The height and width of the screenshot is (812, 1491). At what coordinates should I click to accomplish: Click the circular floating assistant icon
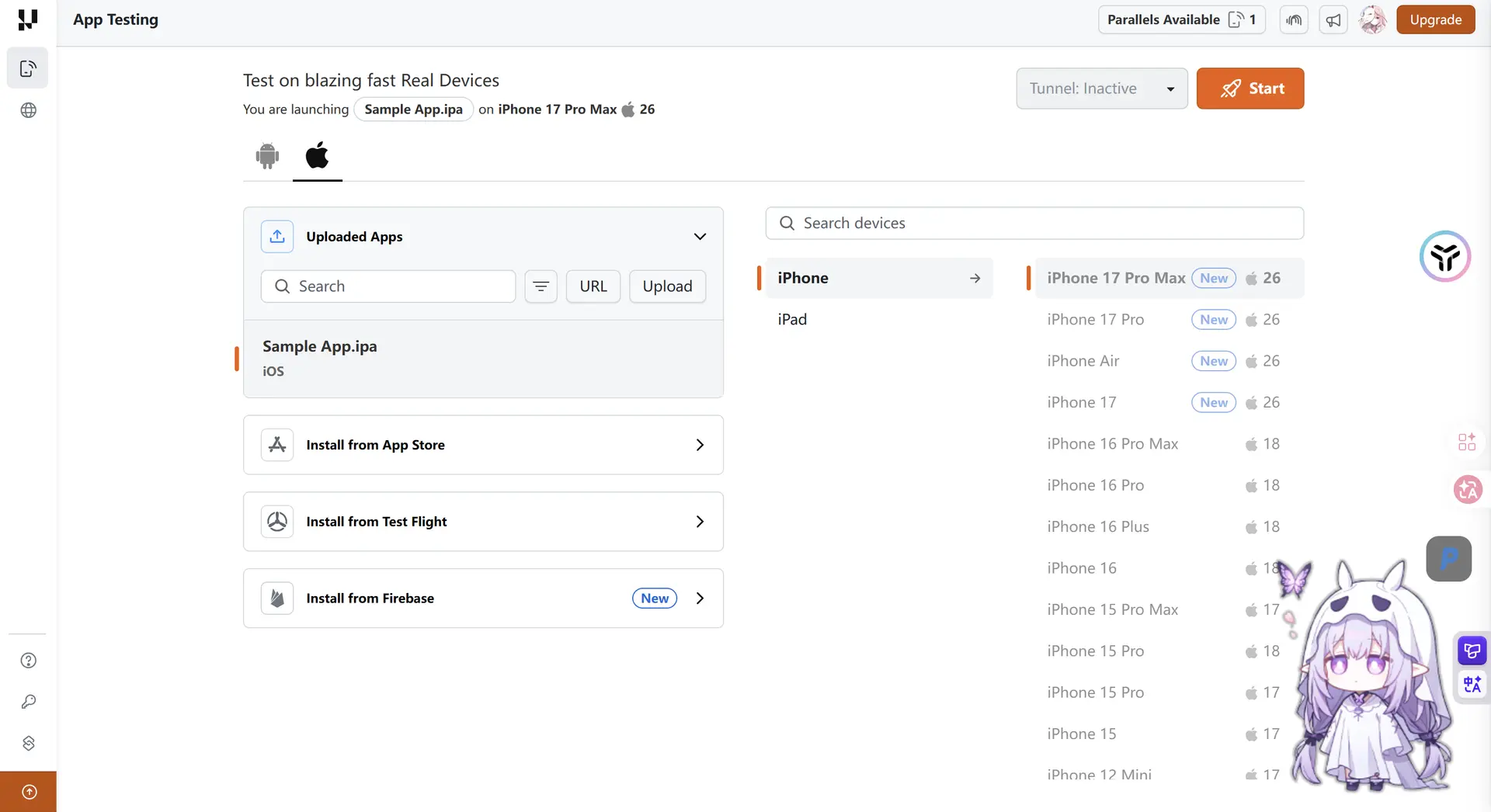point(1445,256)
